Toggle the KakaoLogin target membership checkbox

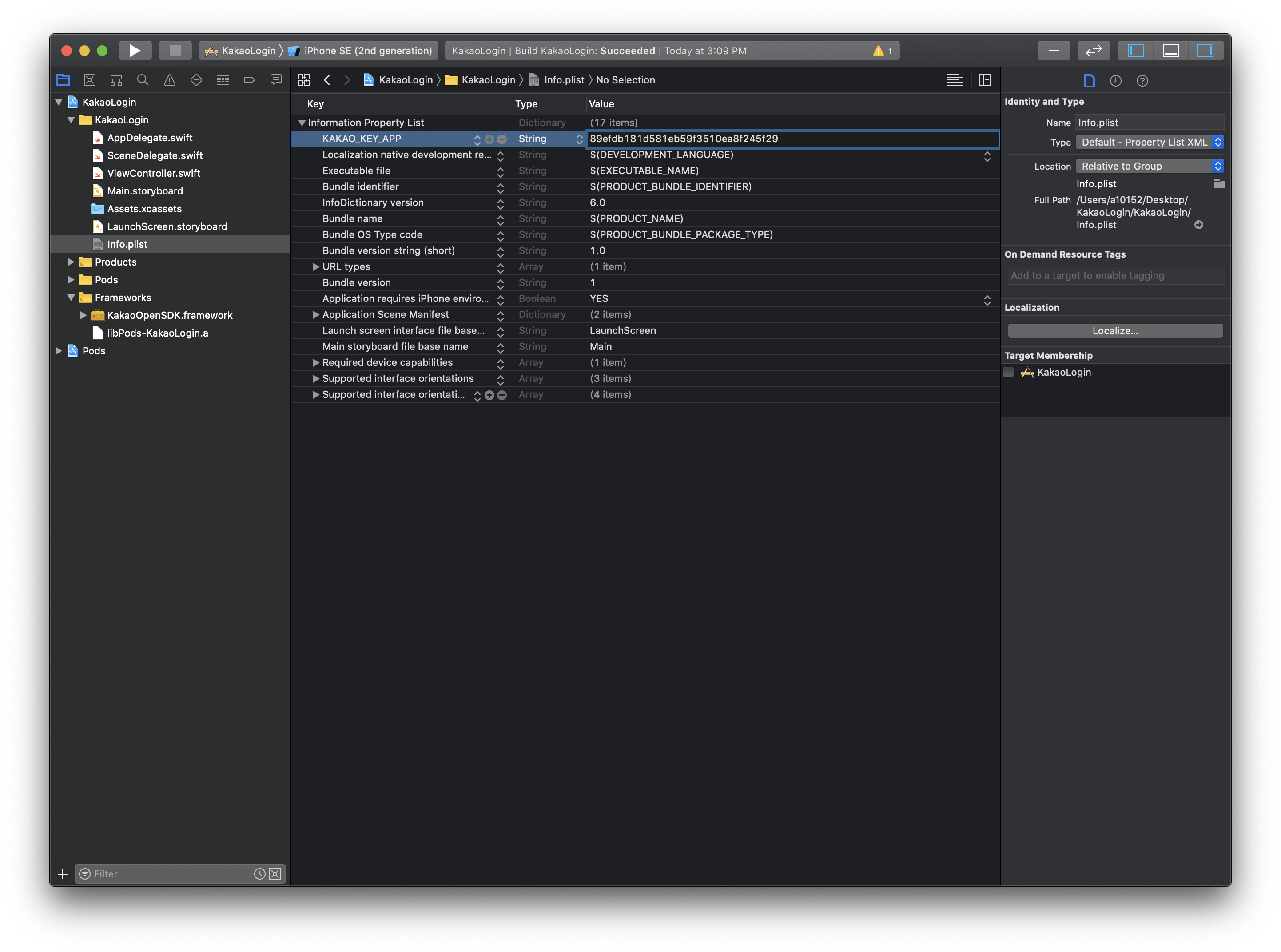(1008, 372)
